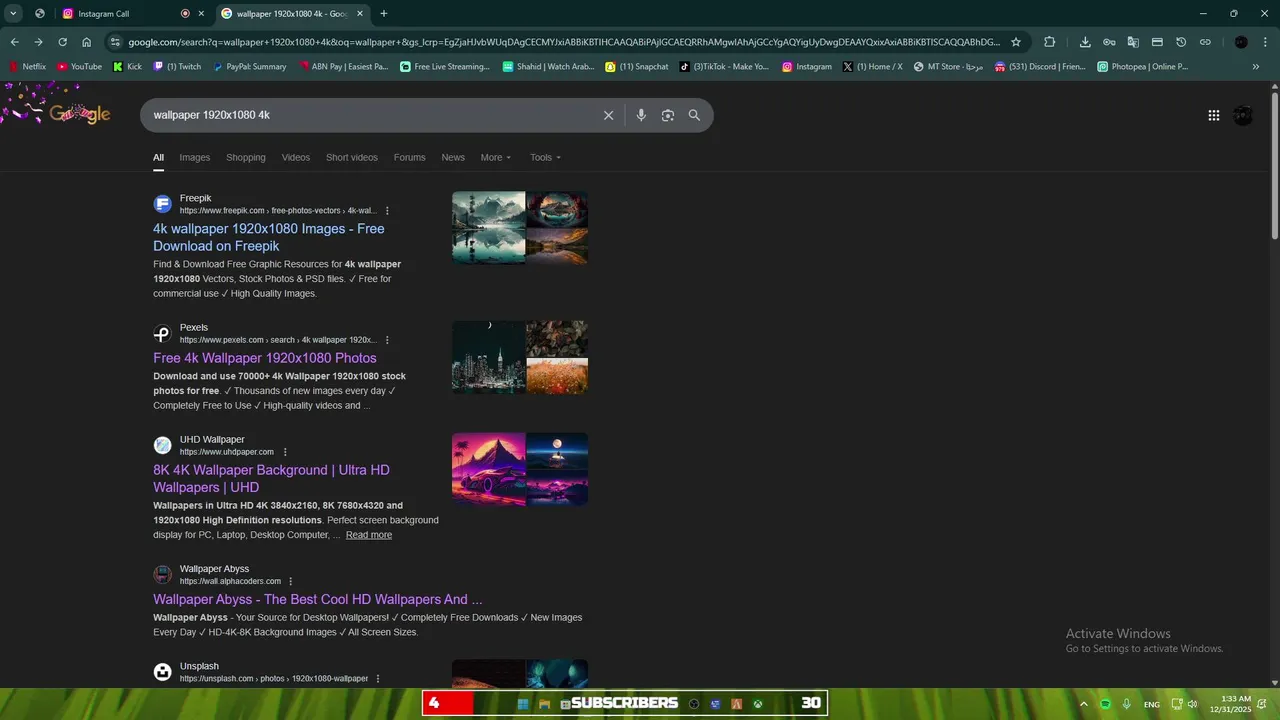This screenshot has height=720, width=1280.
Task: Open Netflix bookmark
Action: (x=27, y=66)
